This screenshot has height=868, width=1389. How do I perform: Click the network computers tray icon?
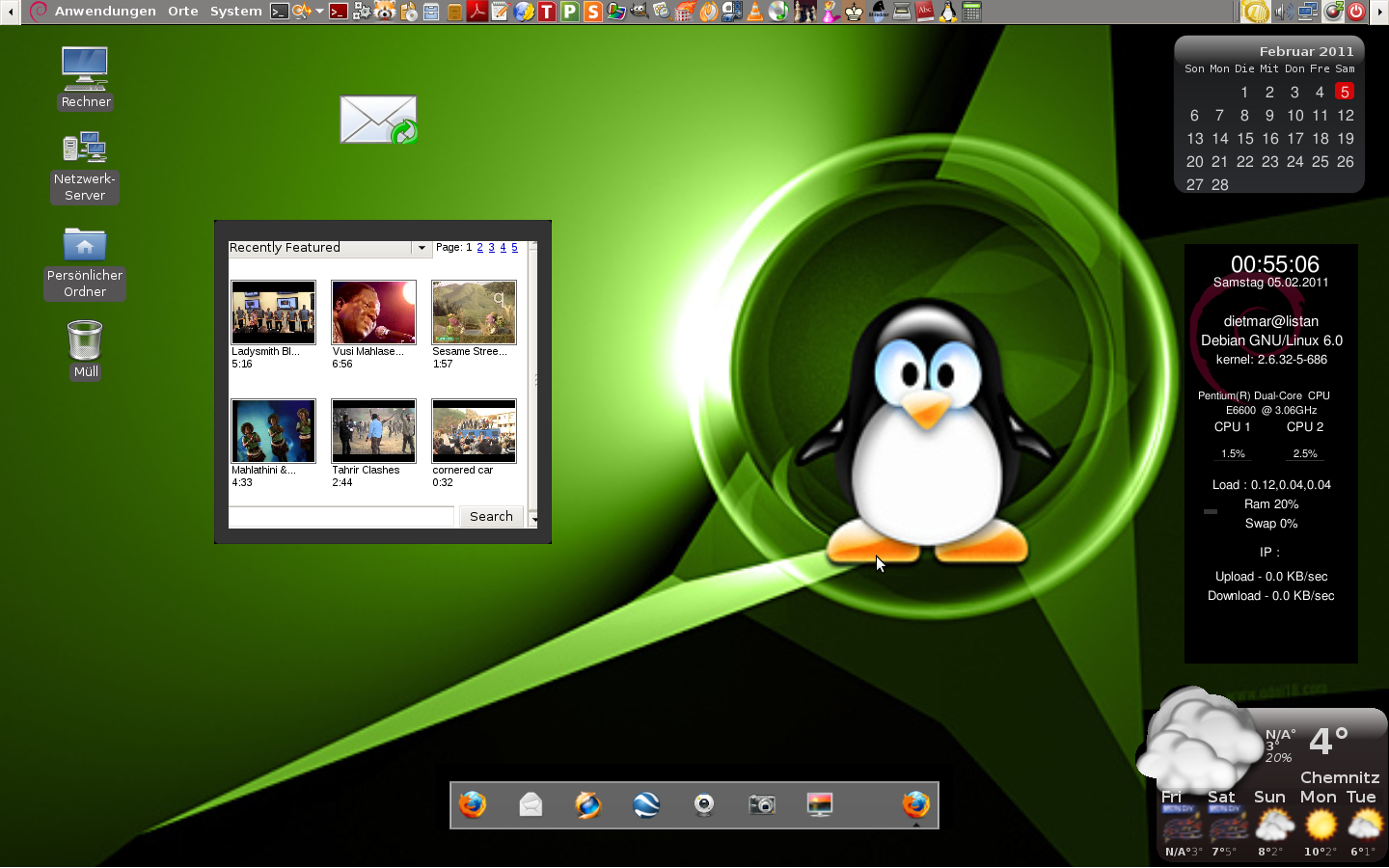[x=1308, y=12]
